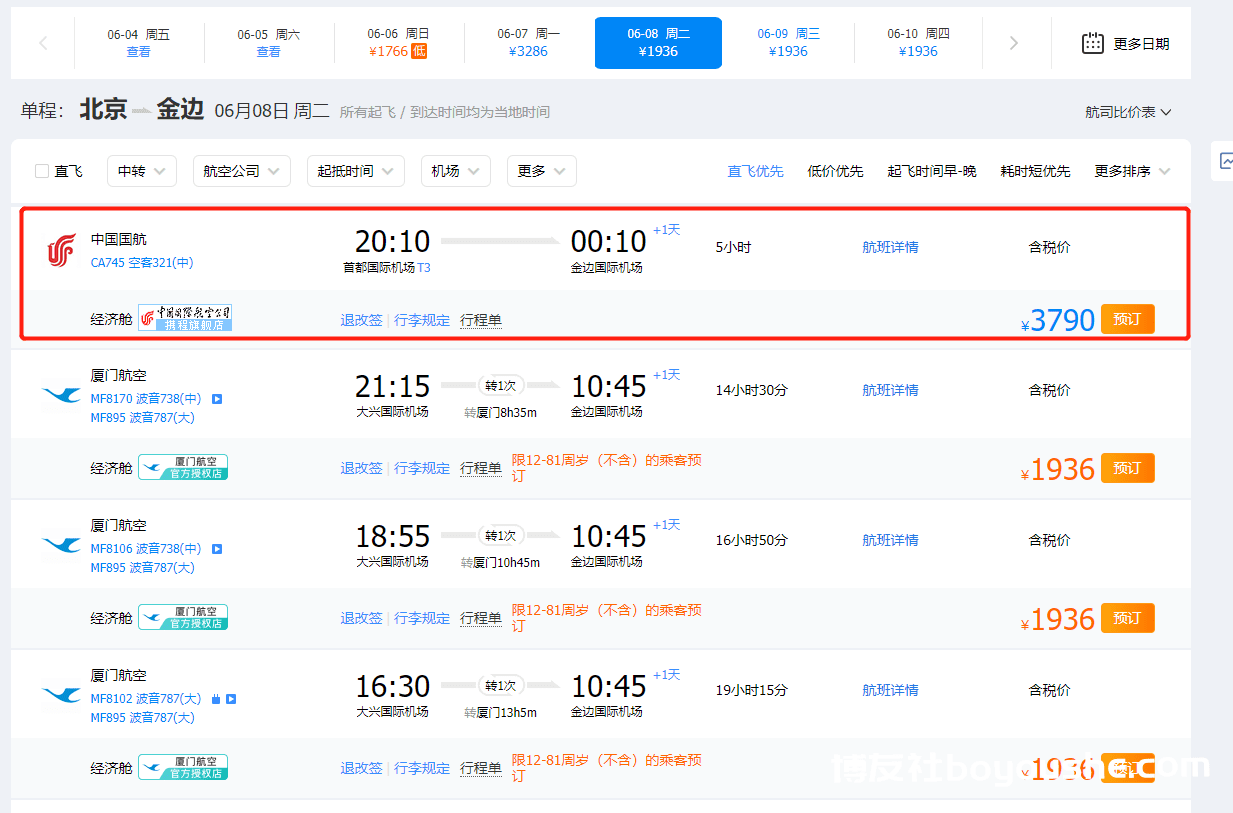The height and width of the screenshot is (813, 1233).
Task: Click the ¥3790 price
Action: pyautogui.click(x=1058, y=320)
